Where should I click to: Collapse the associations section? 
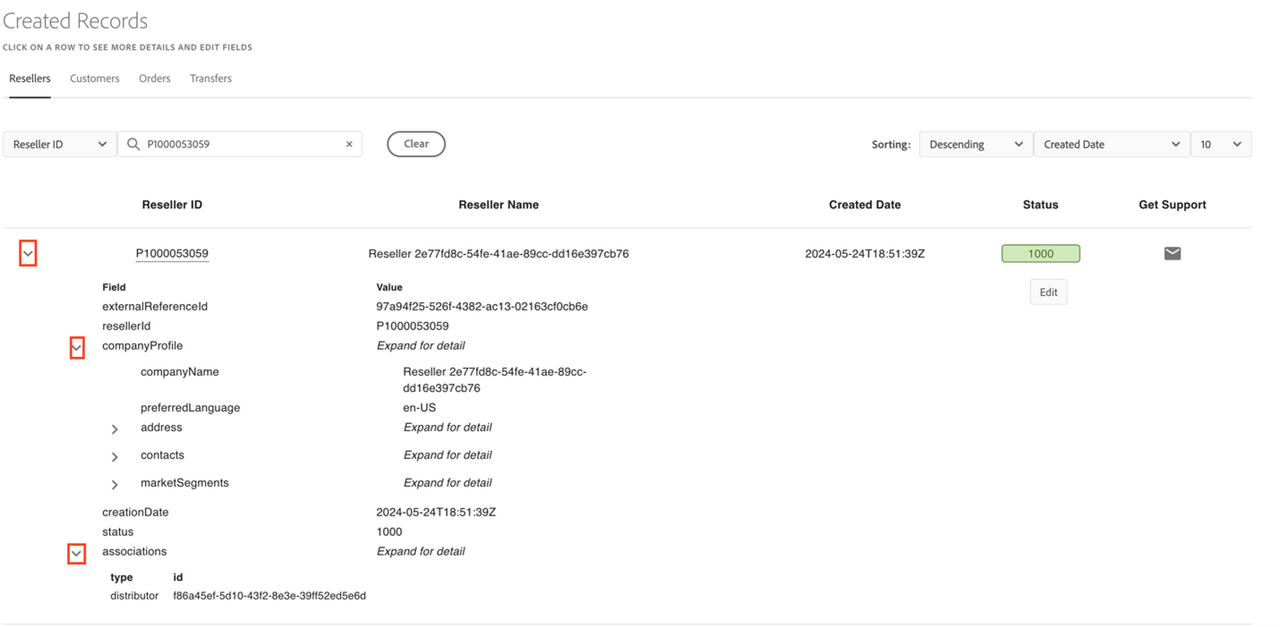tap(76, 553)
